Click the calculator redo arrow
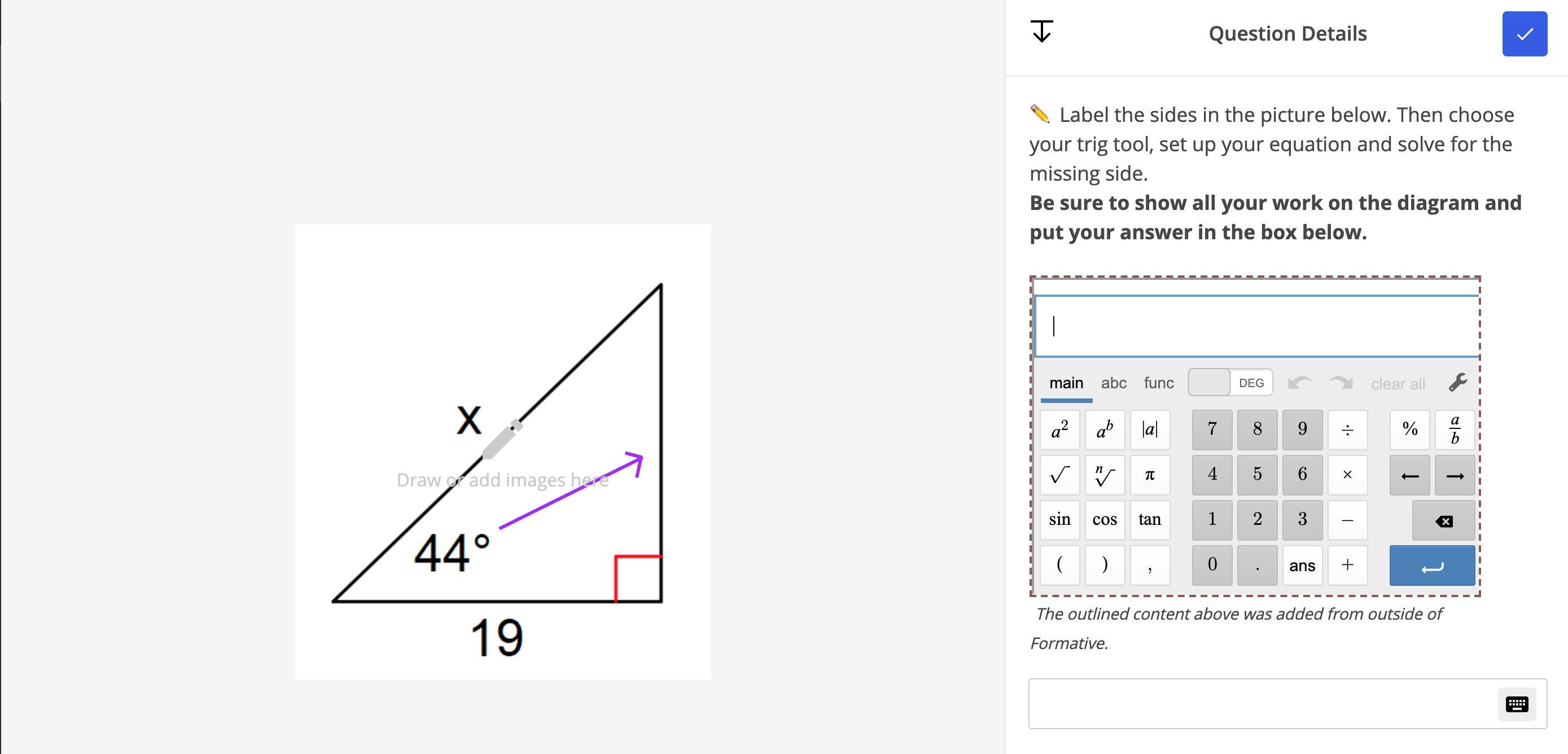 1341,383
